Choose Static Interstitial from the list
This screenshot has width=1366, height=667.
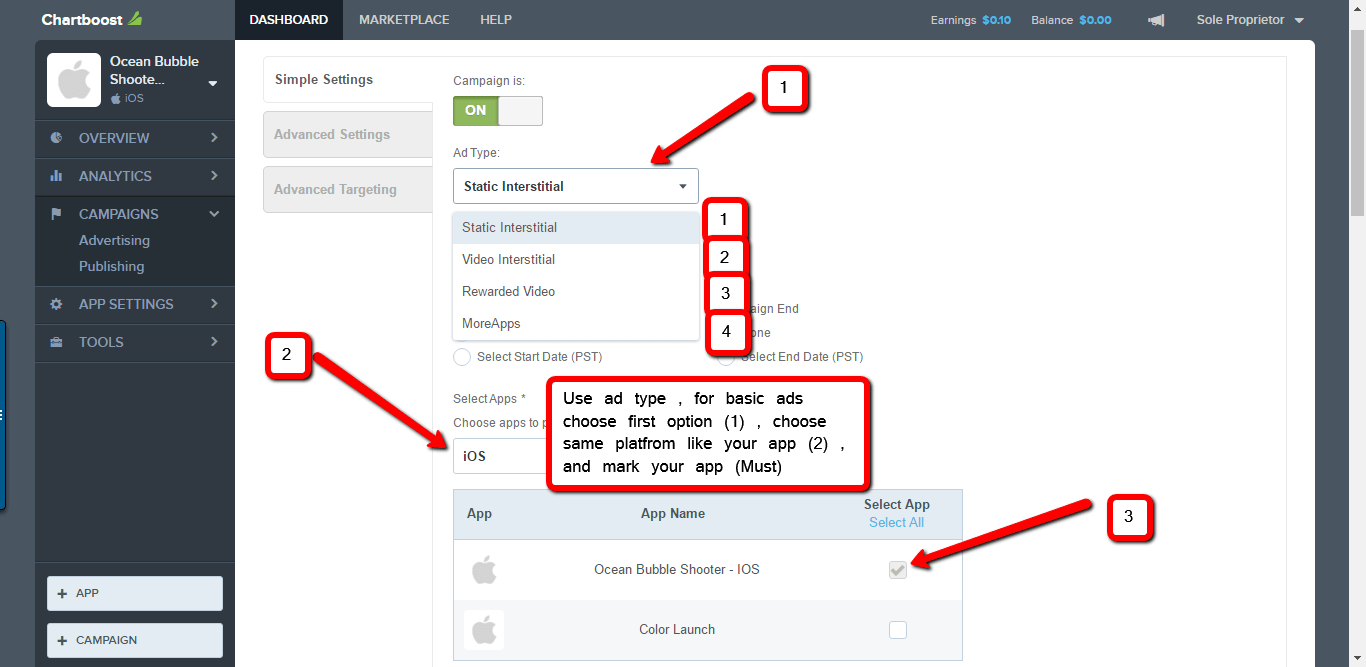[576, 227]
